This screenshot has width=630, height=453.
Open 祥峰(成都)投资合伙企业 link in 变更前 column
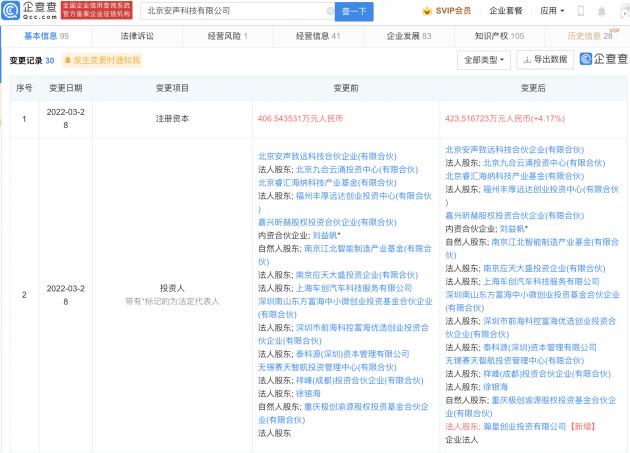coord(360,381)
